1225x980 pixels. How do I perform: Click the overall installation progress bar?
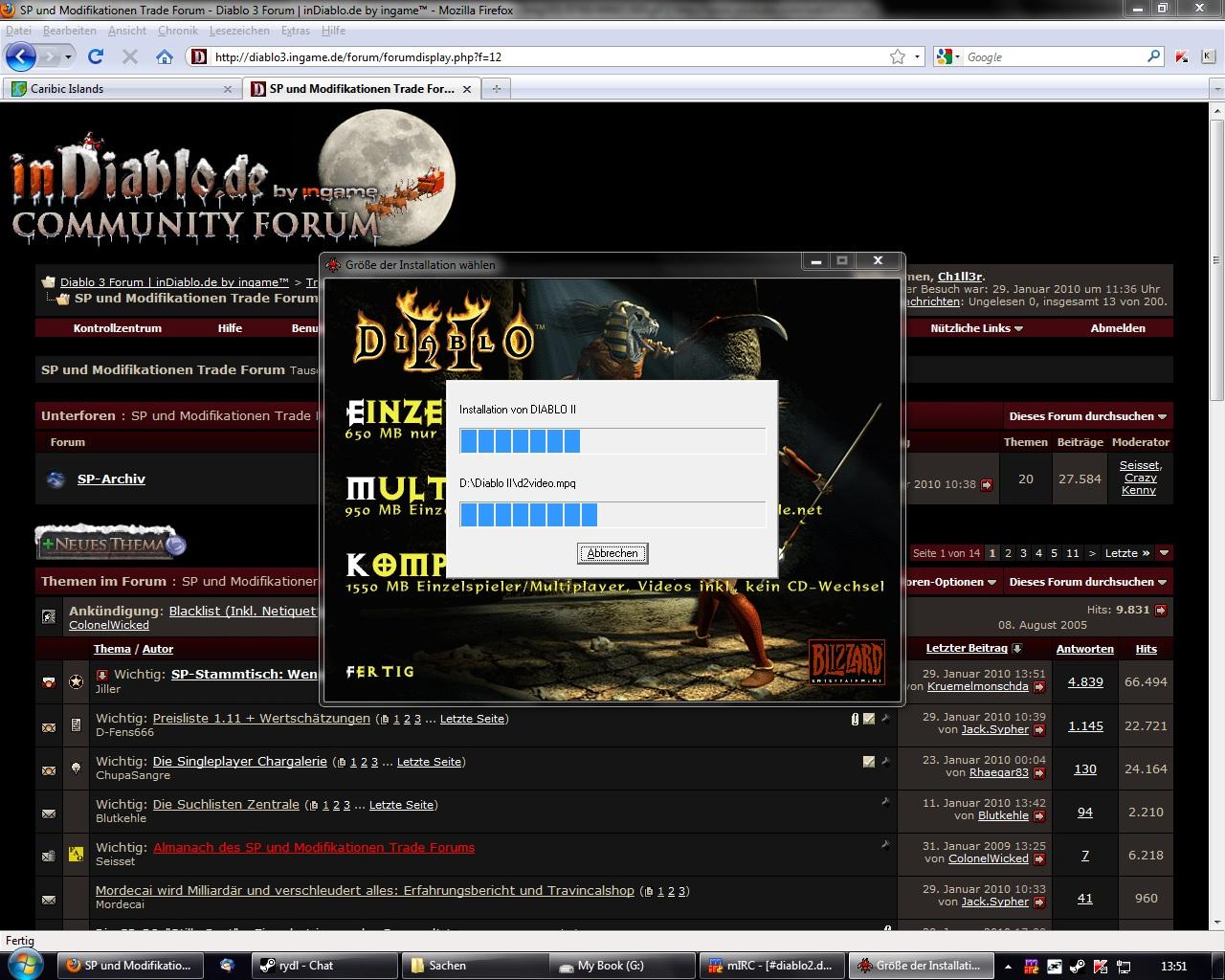[612, 441]
